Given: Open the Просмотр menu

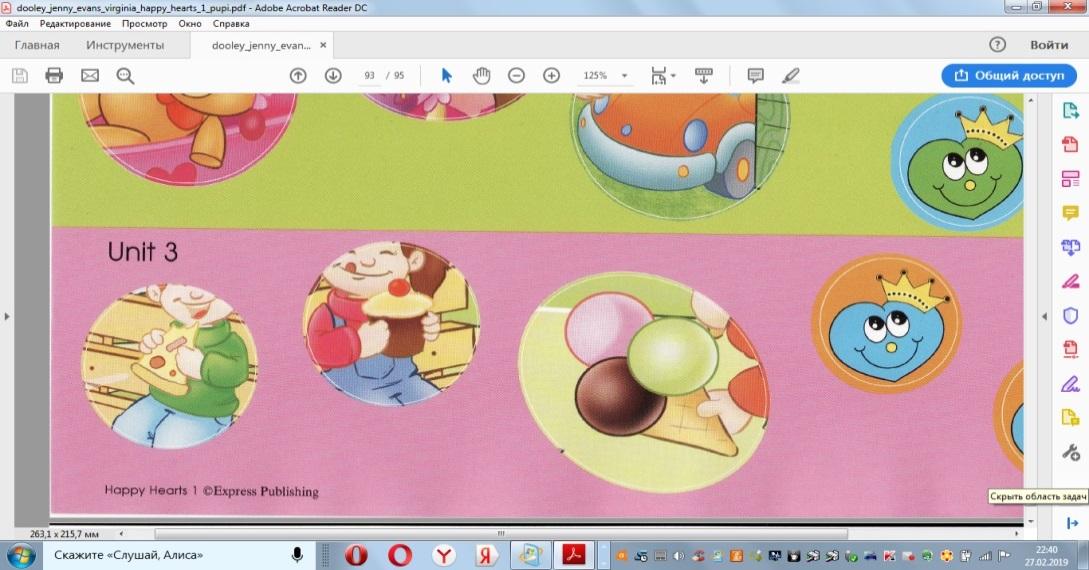Looking at the screenshot, I should tap(144, 24).
